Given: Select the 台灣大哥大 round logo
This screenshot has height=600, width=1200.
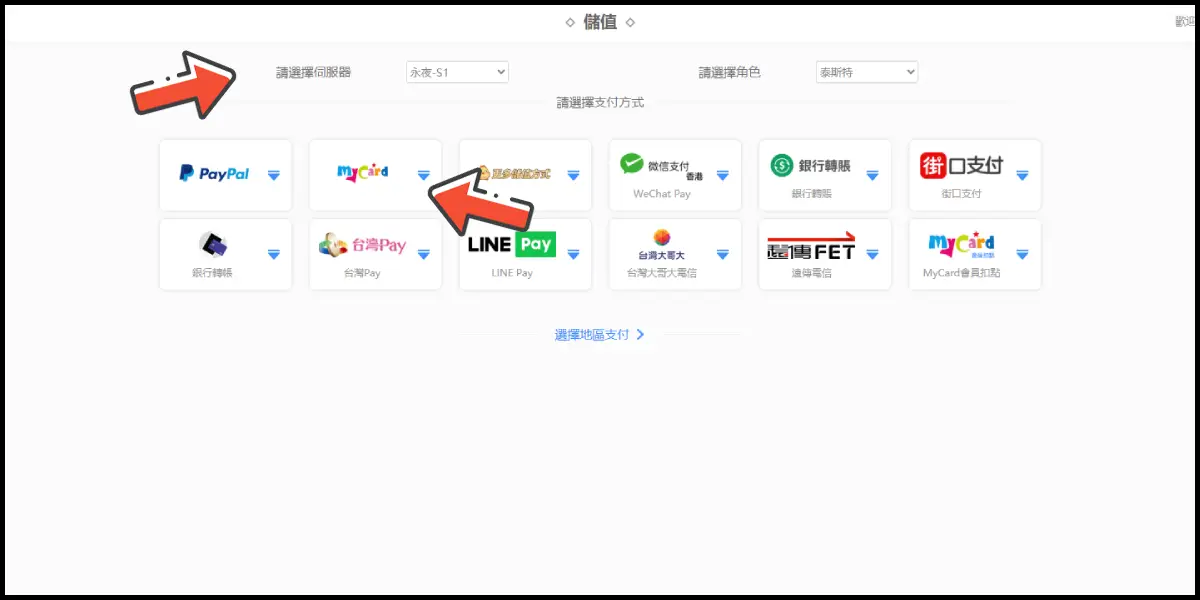Looking at the screenshot, I should click(661, 245).
